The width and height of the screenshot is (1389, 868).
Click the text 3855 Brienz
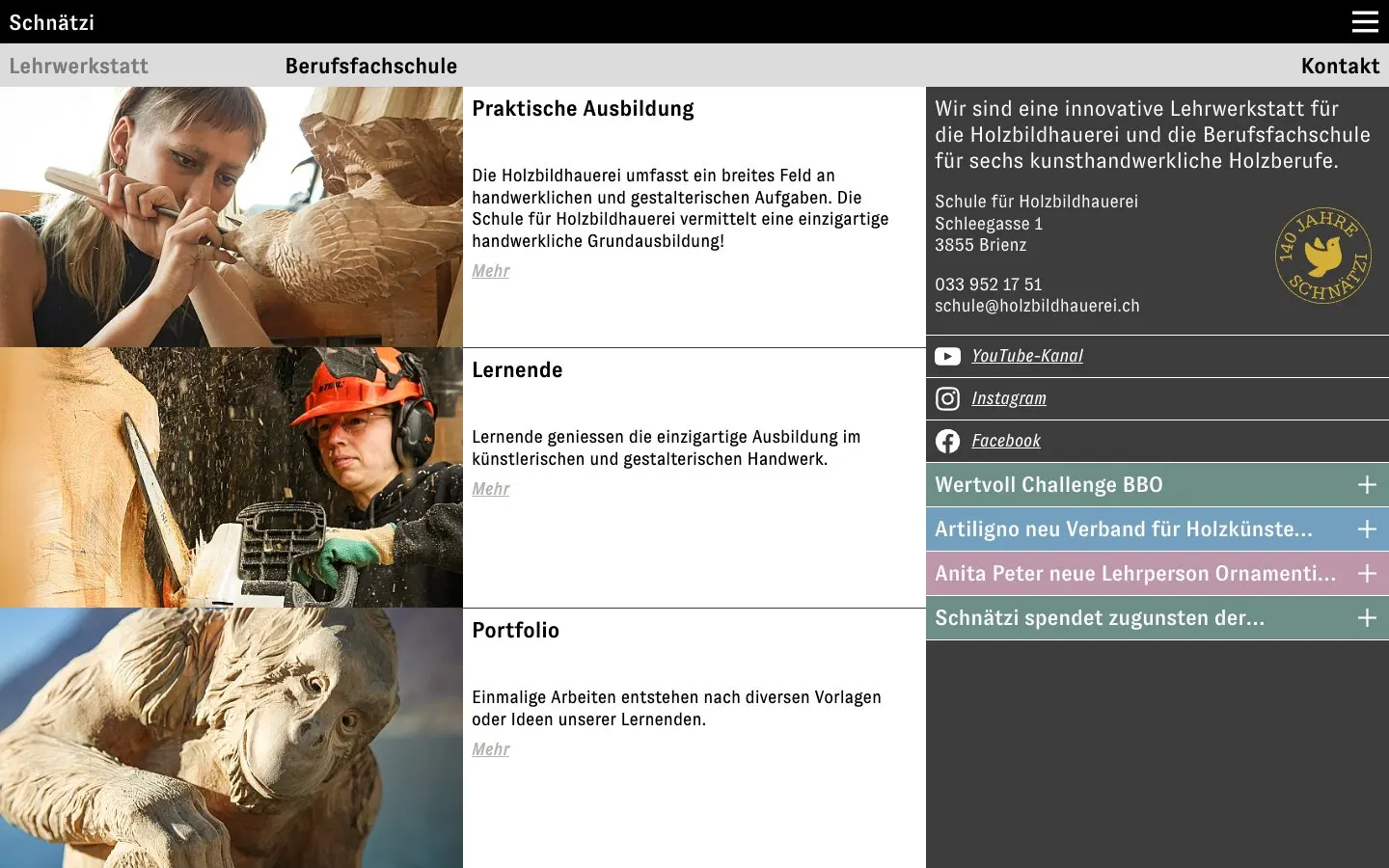pos(981,245)
